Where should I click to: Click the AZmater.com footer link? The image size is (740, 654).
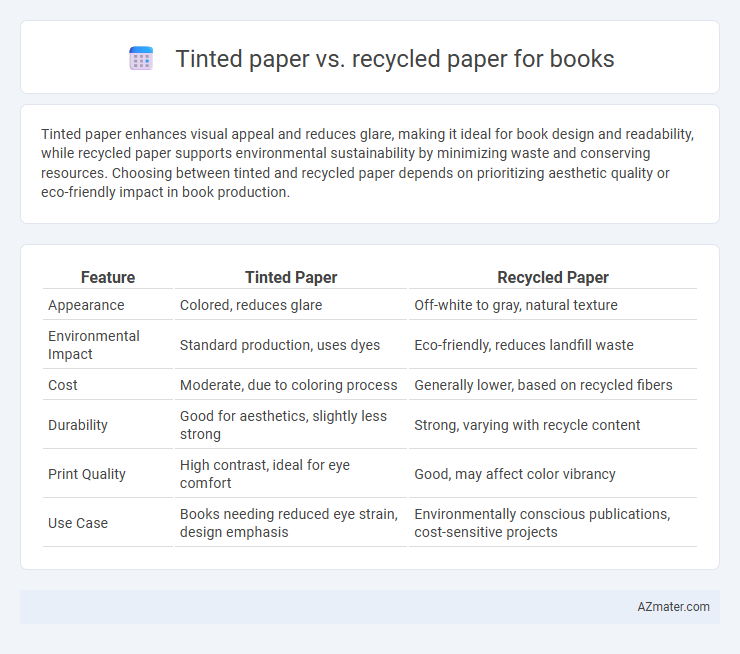pyautogui.click(x=673, y=607)
